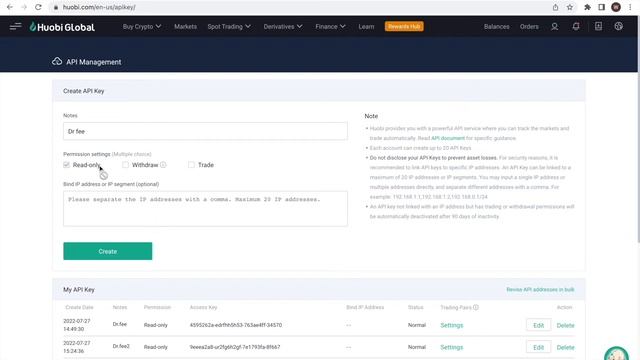This screenshot has height=360, width=640.
Task: Go back using browser back arrow
Action: pos(10,7)
